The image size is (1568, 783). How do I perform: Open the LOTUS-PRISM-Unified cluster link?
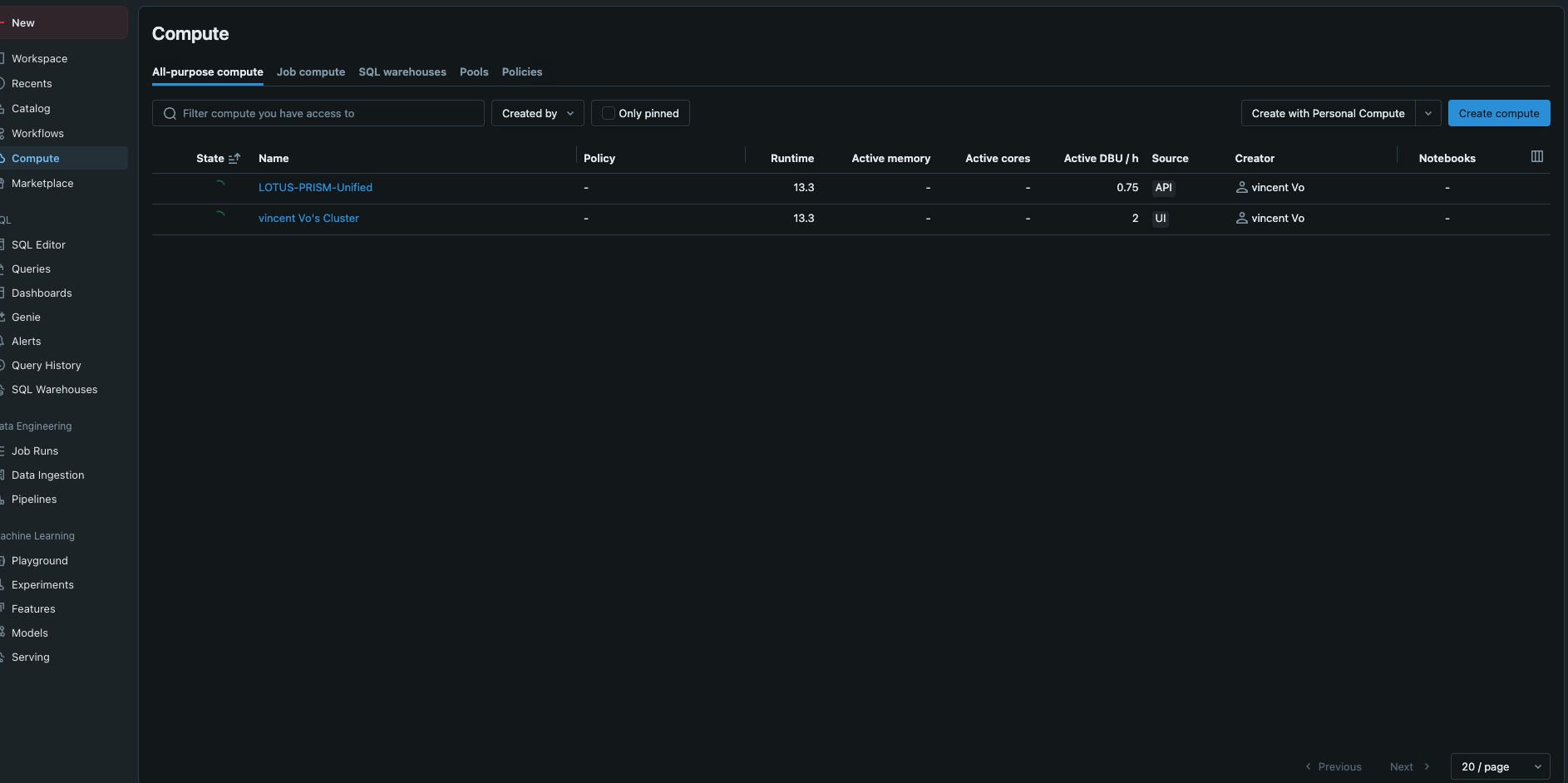(315, 188)
